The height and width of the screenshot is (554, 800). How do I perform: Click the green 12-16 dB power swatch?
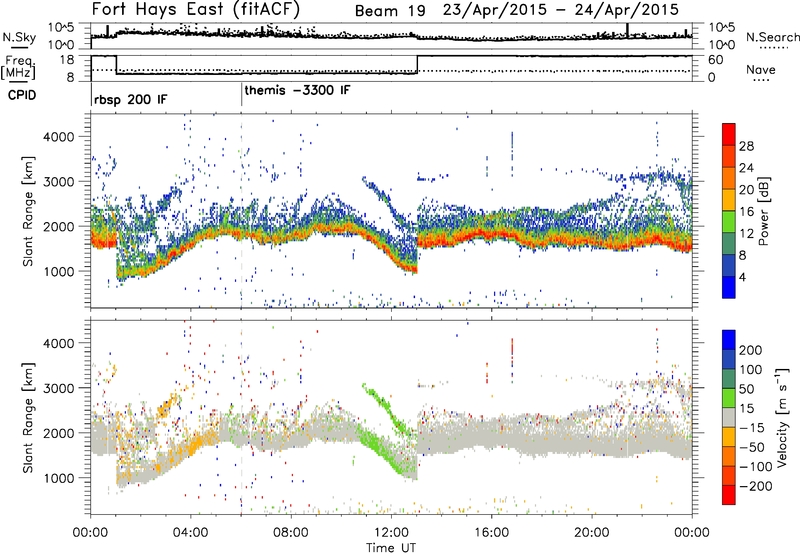coord(729,223)
